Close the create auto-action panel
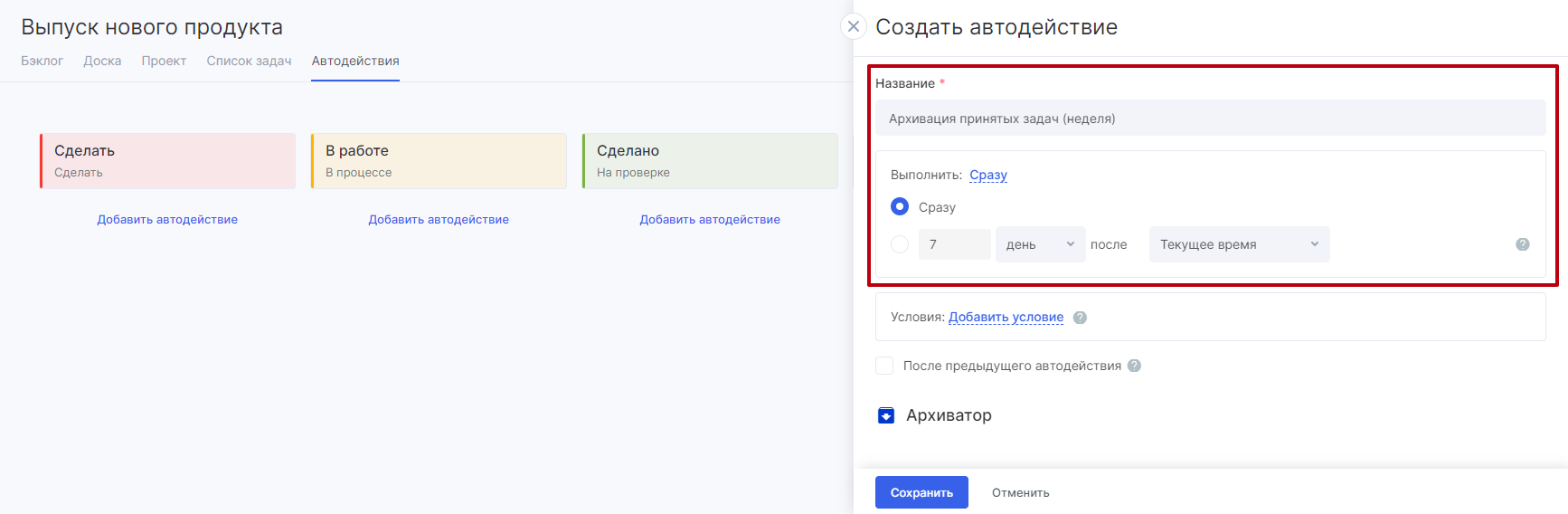The width and height of the screenshot is (1568, 514). tap(854, 26)
